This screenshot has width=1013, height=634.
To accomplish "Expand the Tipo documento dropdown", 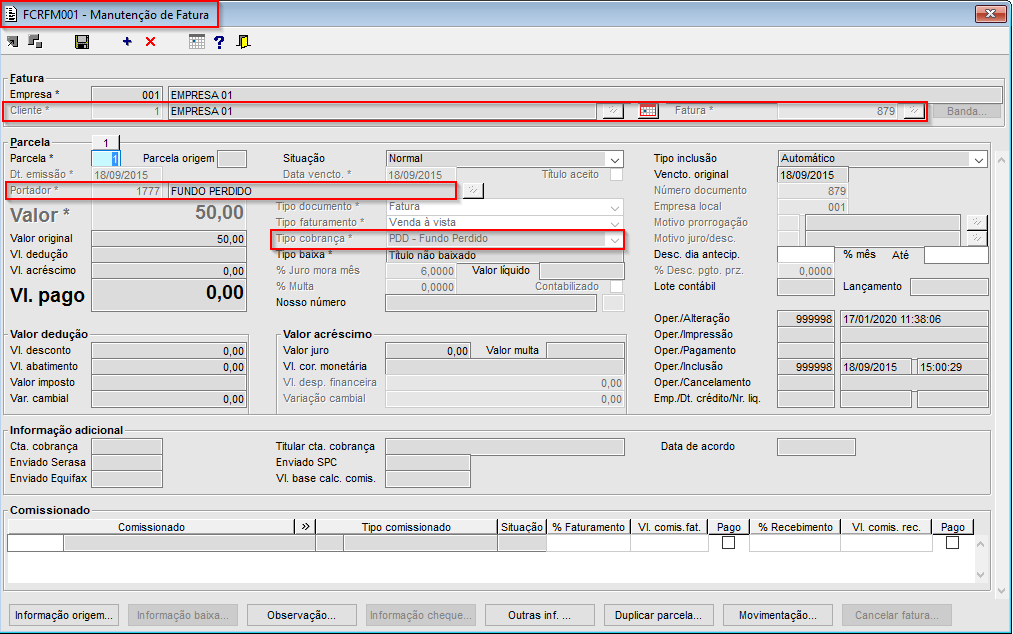I will pyautogui.click(x=614, y=207).
